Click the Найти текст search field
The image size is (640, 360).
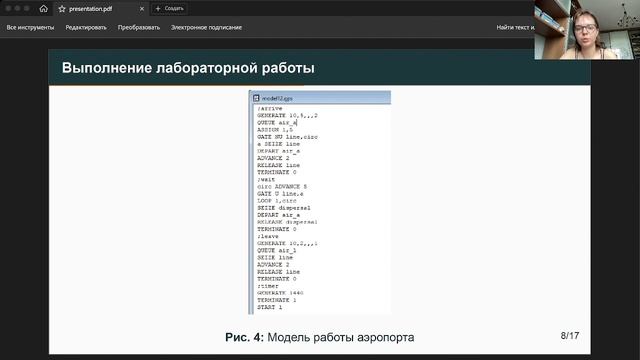(x=515, y=27)
